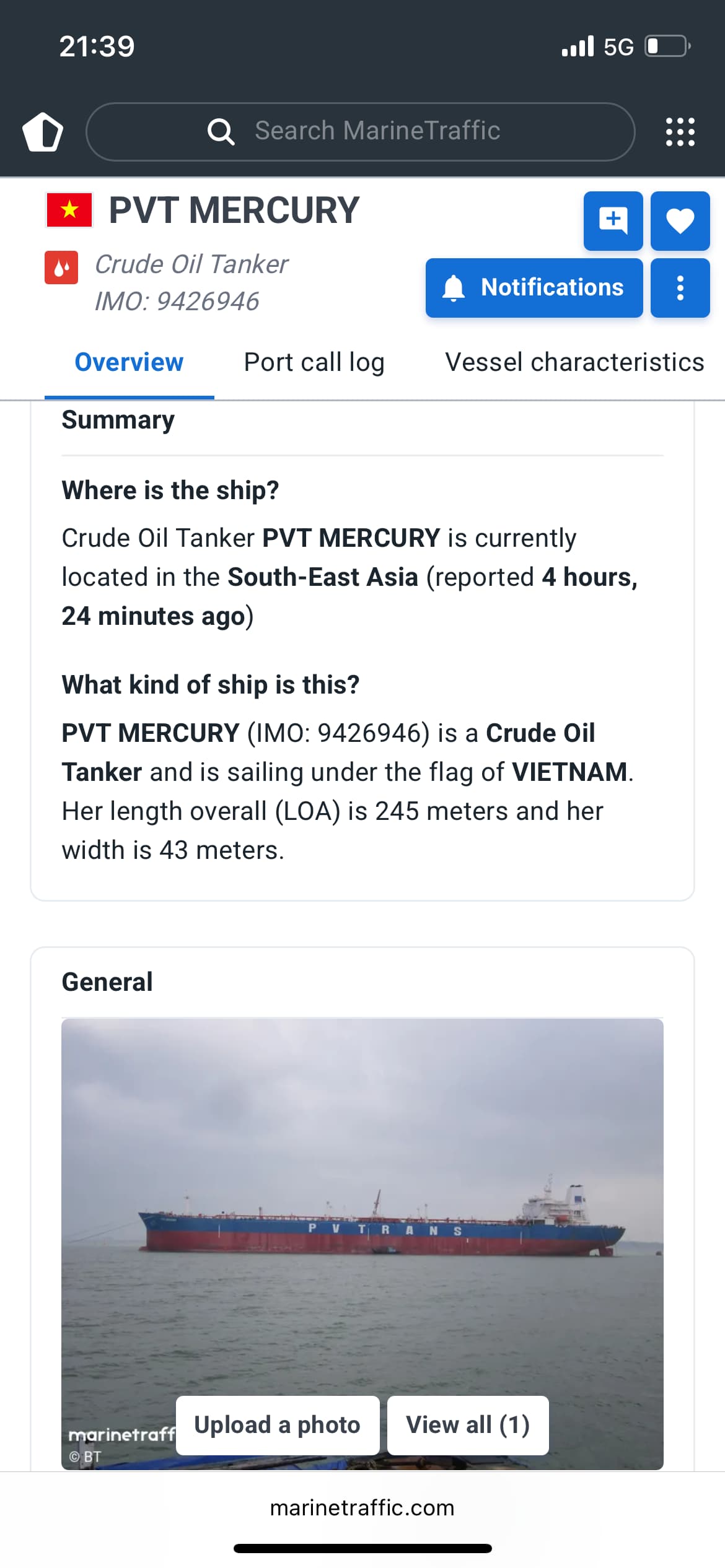This screenshot has width=725, height=1568.
Task: Tap the MarineTraffic home logo icon
Action: click(x=43, y=132)
